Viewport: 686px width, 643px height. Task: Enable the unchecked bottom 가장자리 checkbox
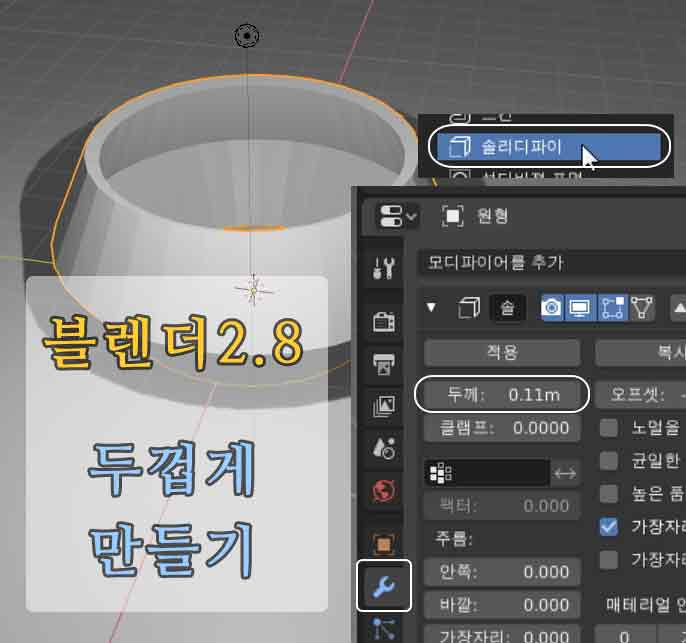(609, 560)
